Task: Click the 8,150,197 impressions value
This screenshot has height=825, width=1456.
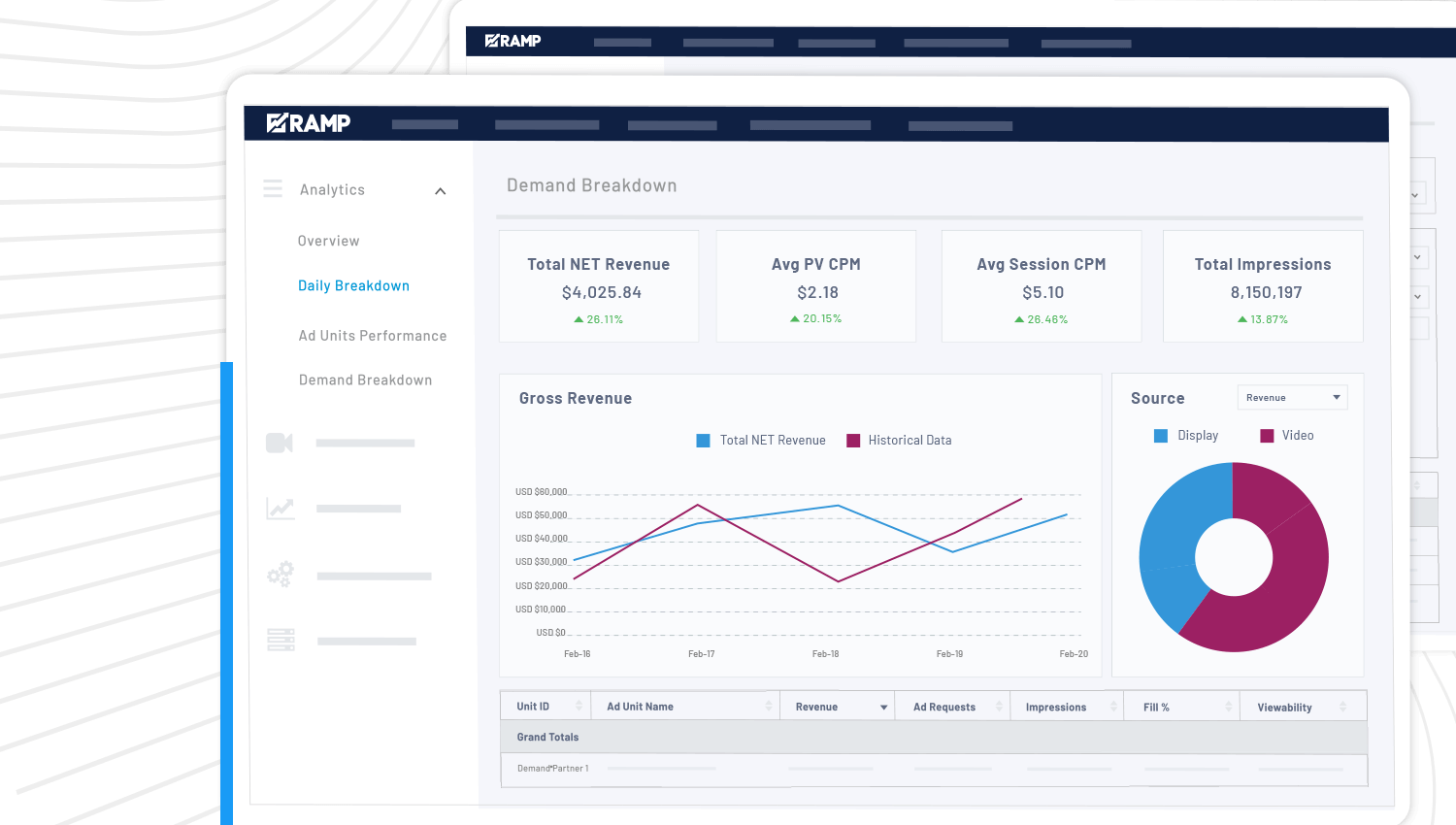Action: [x=1266, y=292]
